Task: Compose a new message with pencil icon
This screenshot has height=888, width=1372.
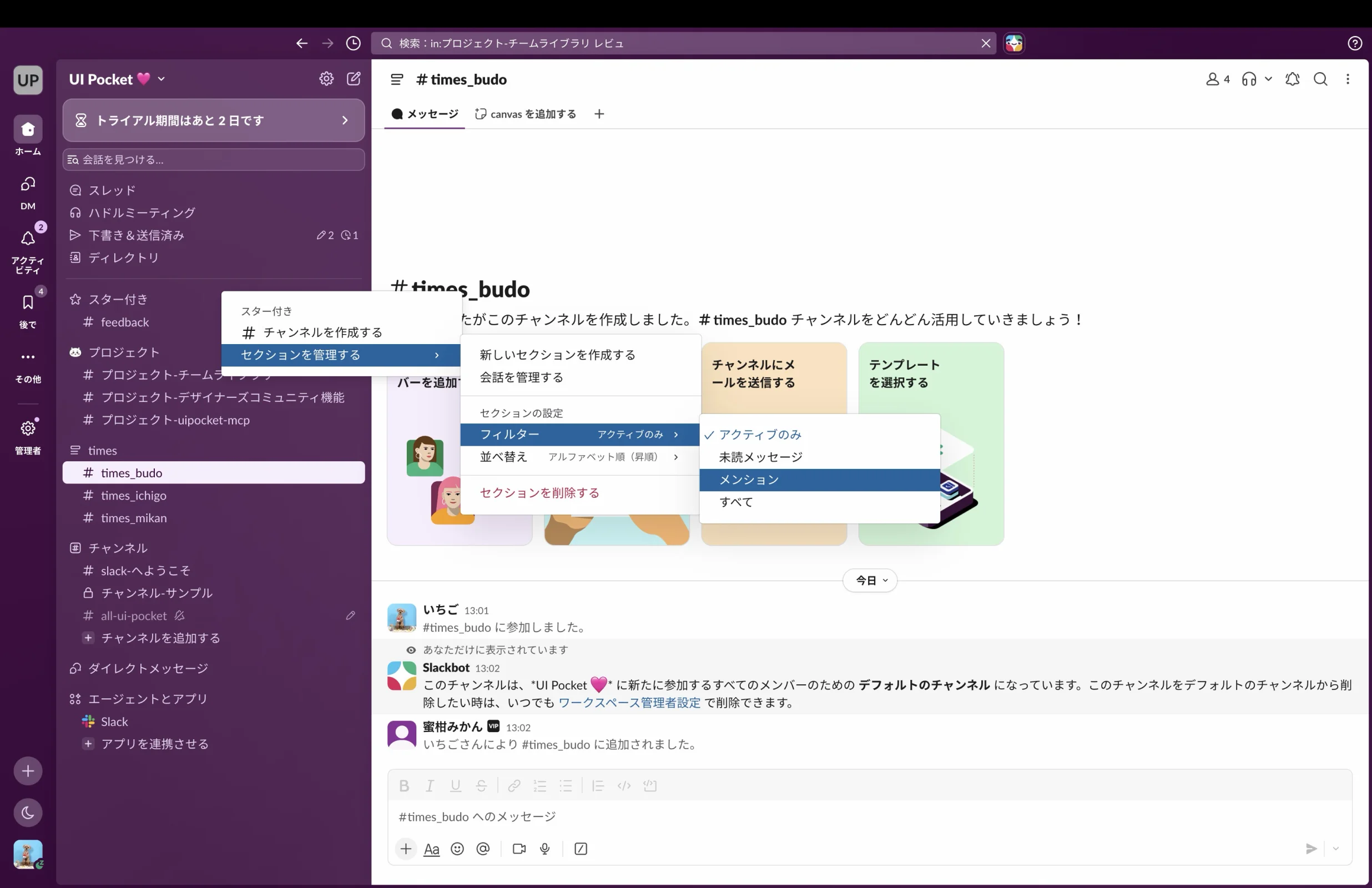Action: 354,79
